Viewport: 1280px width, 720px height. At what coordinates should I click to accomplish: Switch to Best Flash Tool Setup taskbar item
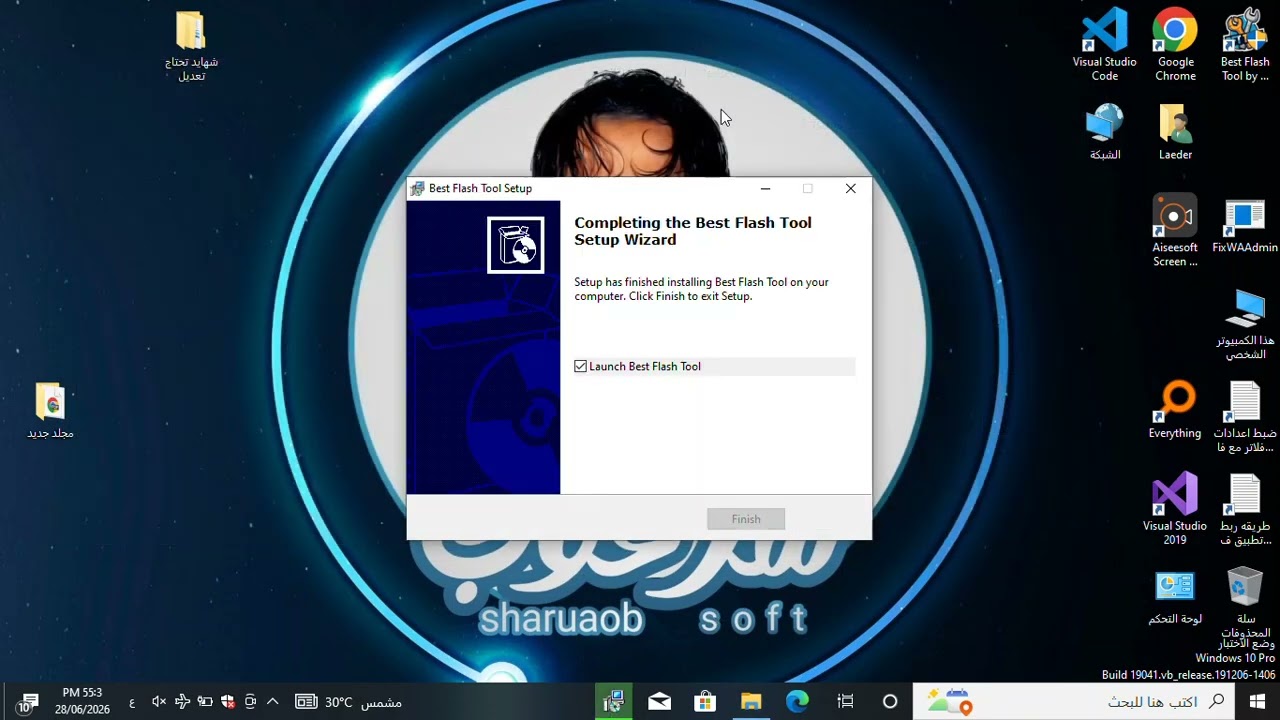613,702
